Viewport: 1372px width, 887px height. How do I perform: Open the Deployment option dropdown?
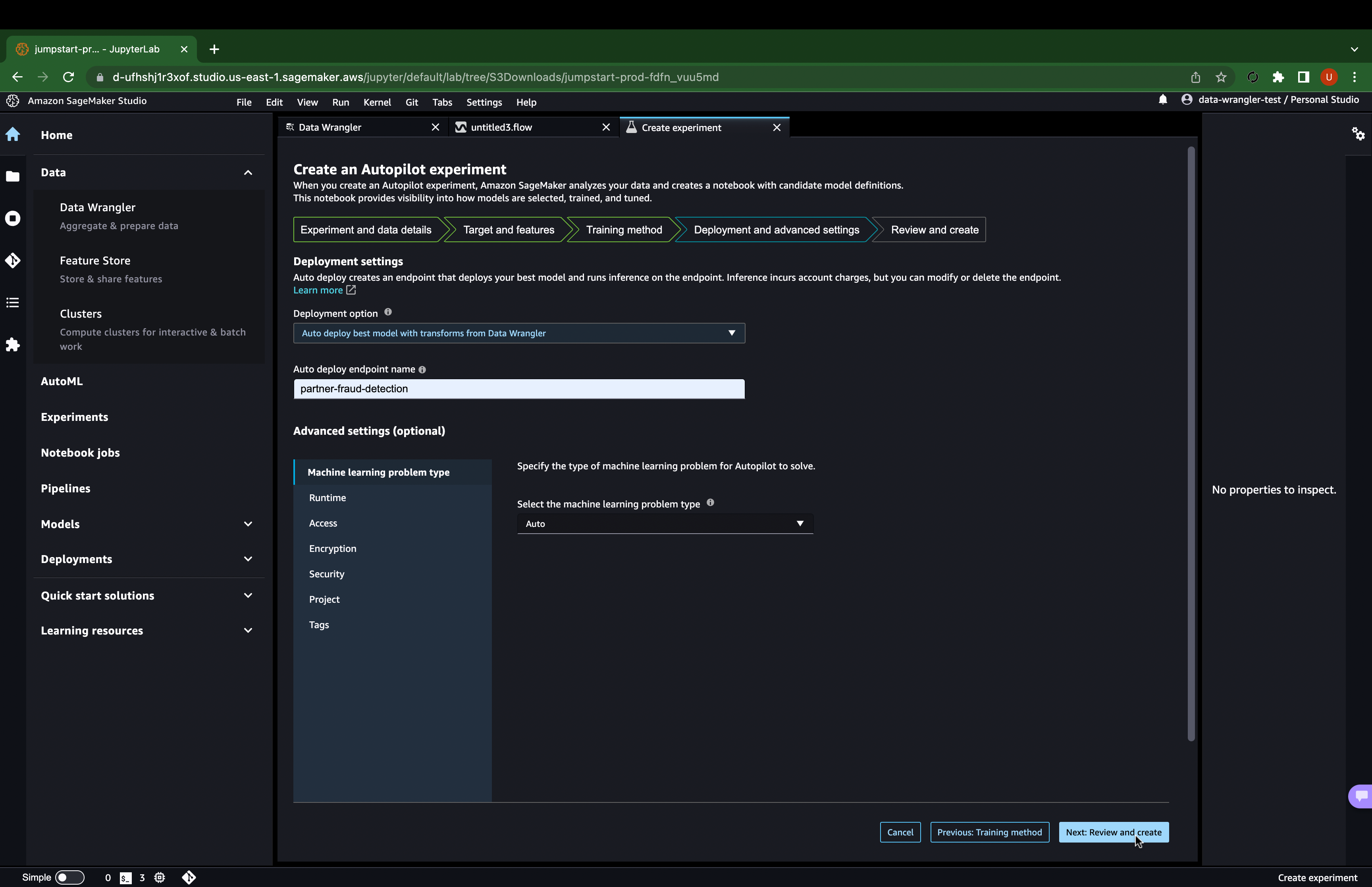(x=519, y=333)
